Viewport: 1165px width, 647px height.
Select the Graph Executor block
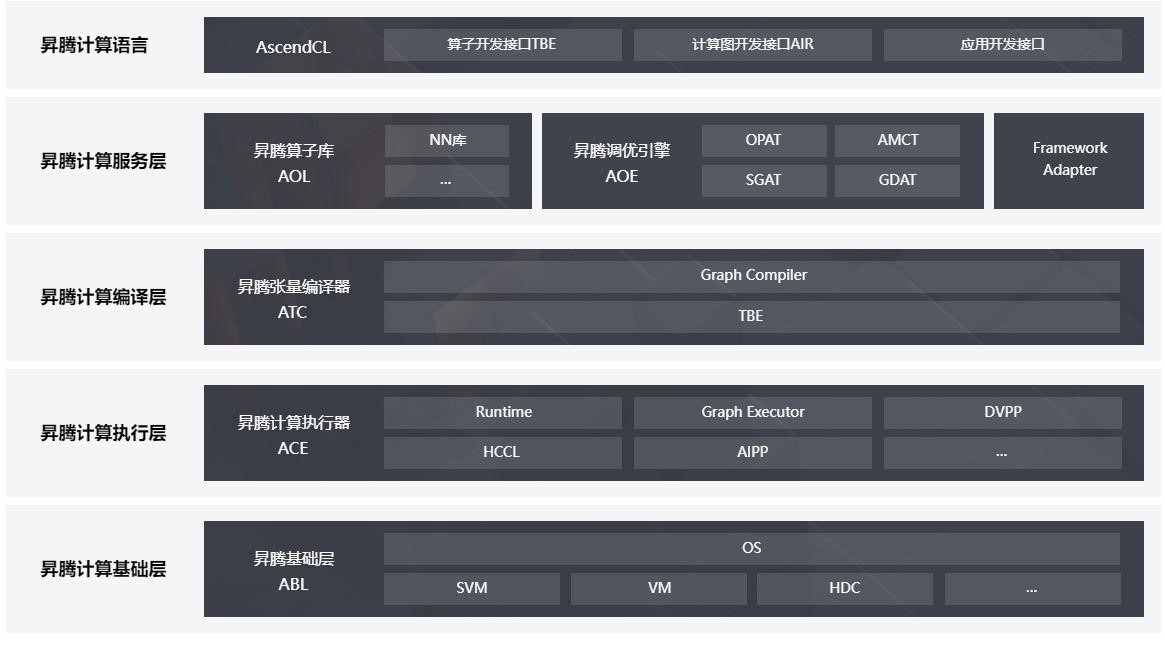(752, 413)
